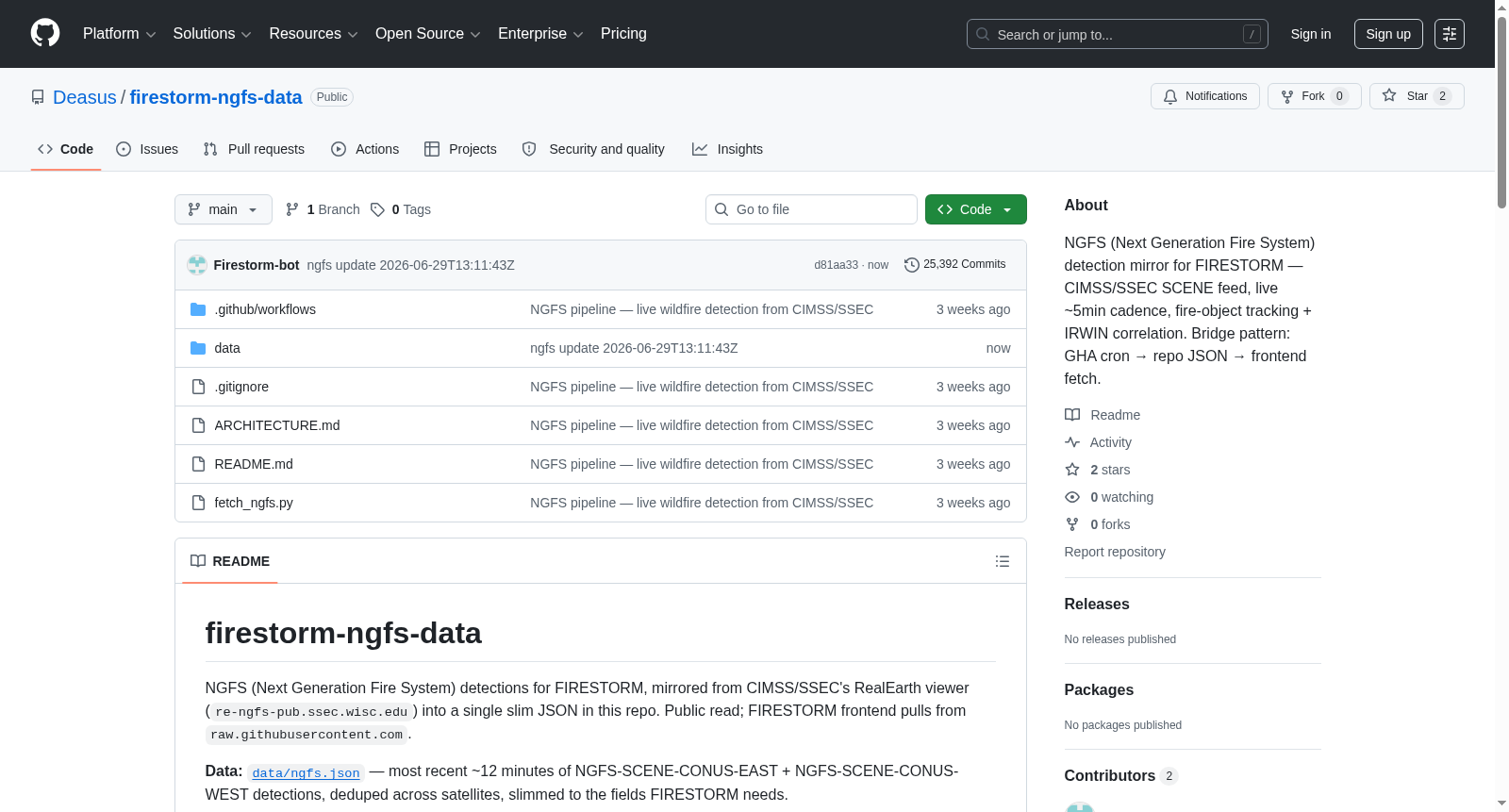
Task: Click the .github/workflows folder icon
Action: (198, 309)
